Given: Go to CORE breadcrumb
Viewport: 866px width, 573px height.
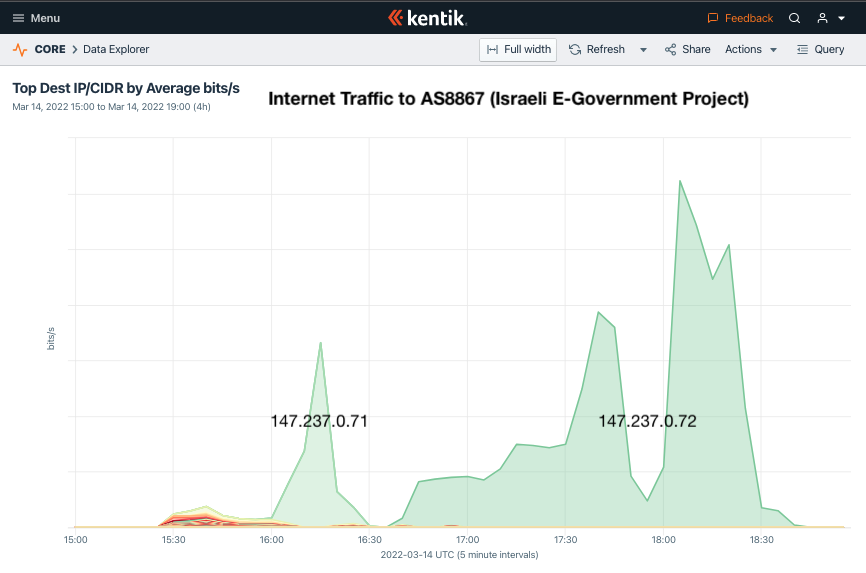Looking at the screenshot, I should point(50,49).
